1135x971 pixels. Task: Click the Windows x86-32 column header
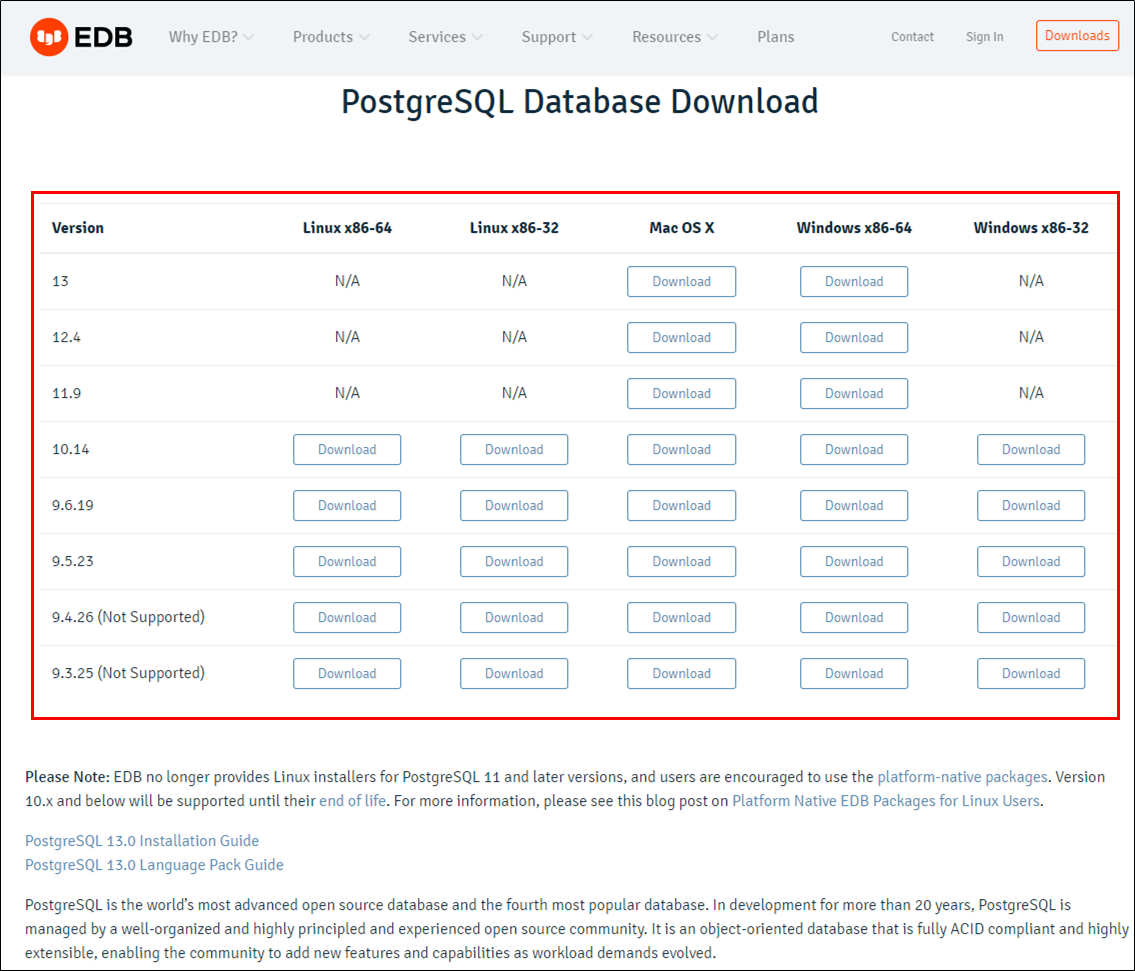(1031, 228)
